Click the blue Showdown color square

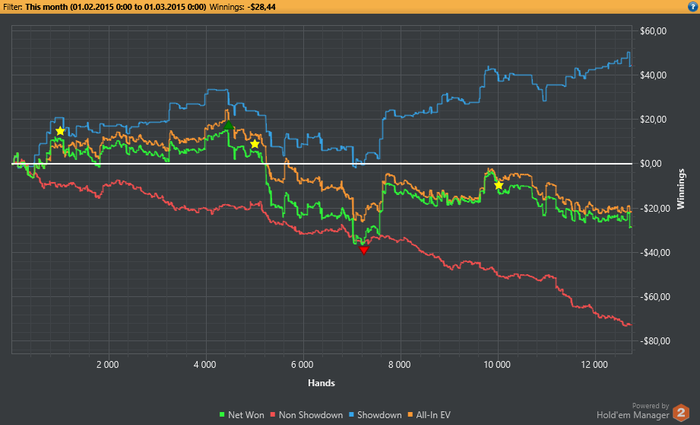pyautogui.click(x=351, y=415)
